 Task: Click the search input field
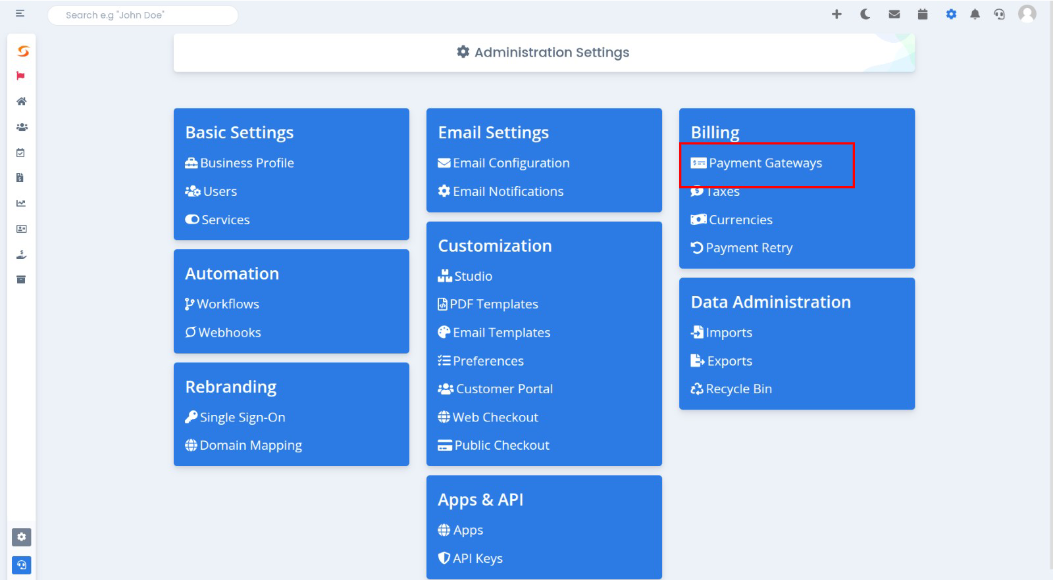click(x=143, y=15)
